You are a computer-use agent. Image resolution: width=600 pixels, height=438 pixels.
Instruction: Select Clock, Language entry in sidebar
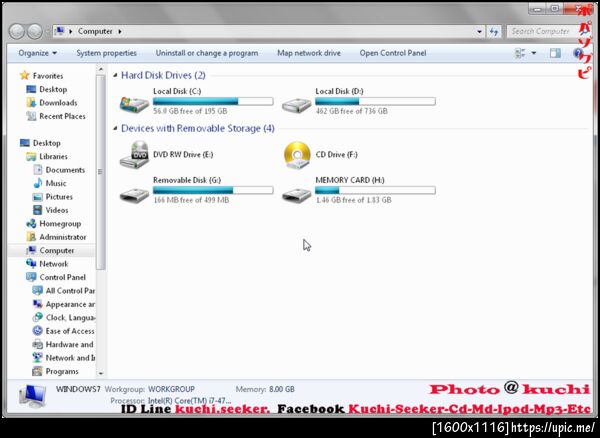[70, 318]
